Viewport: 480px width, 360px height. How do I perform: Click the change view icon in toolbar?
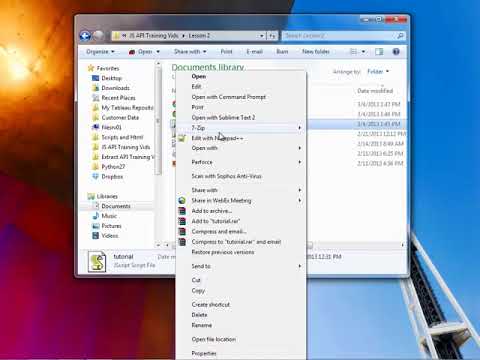tap(353, 51)
